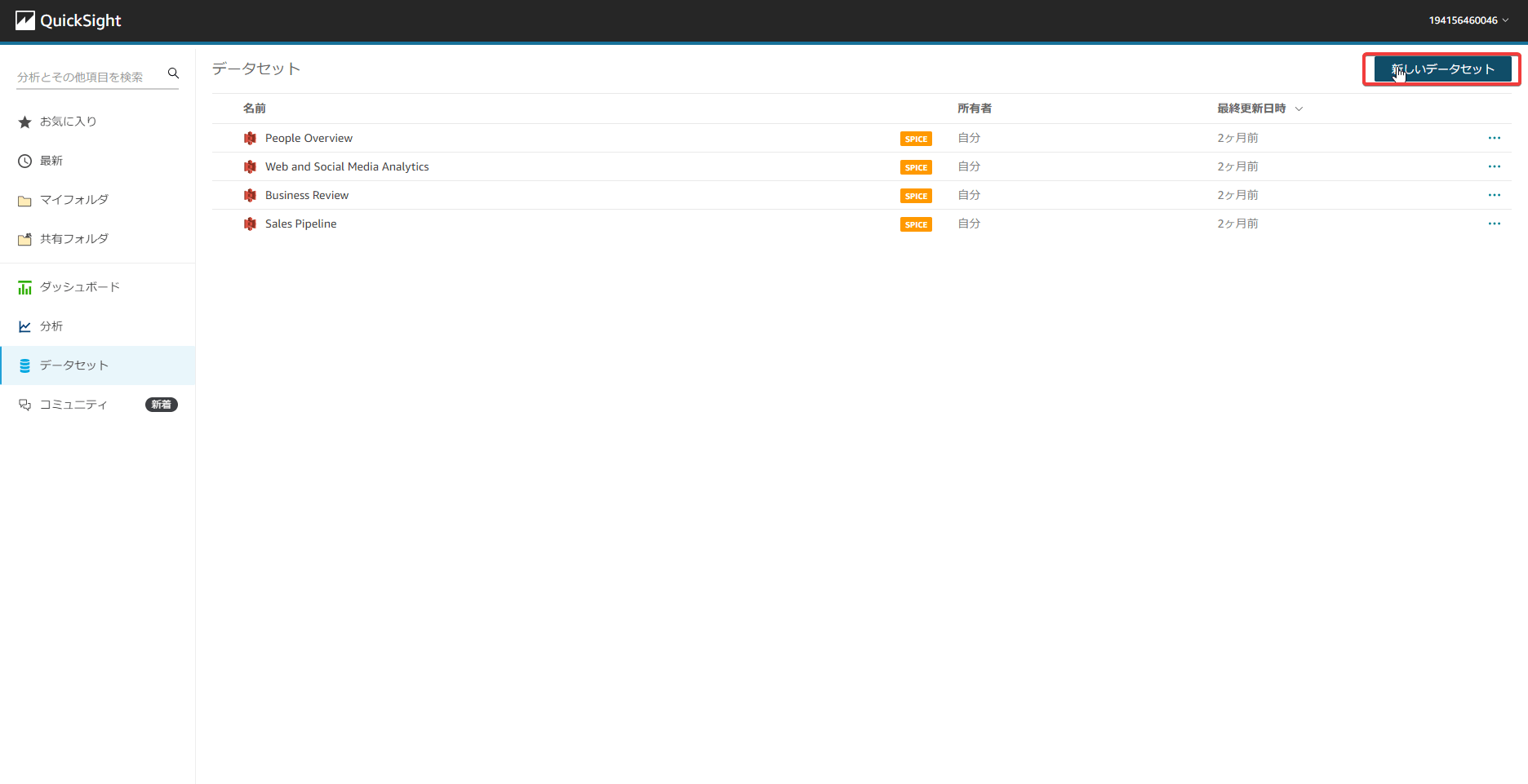This screenshot has width=1528, height=784.
Task: Click 自分 owner in Business Review row
Action: tap(969, 195)
